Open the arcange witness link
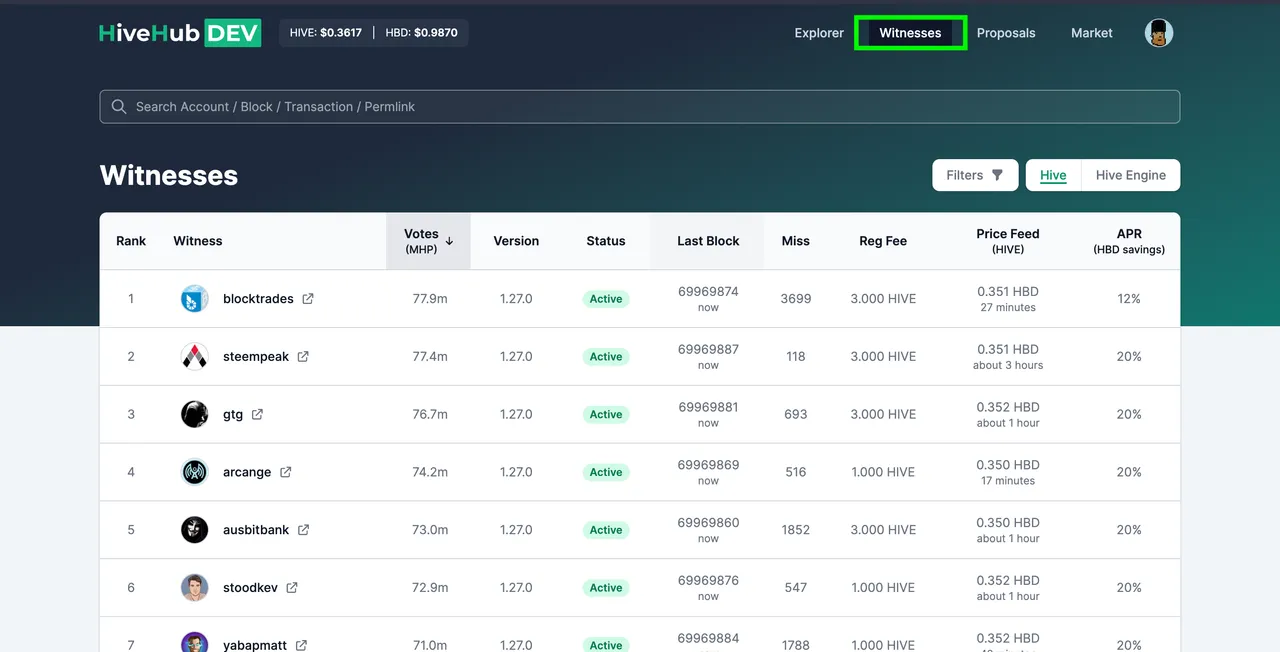This screenshot has width=1280, height=652. point(247,472)
